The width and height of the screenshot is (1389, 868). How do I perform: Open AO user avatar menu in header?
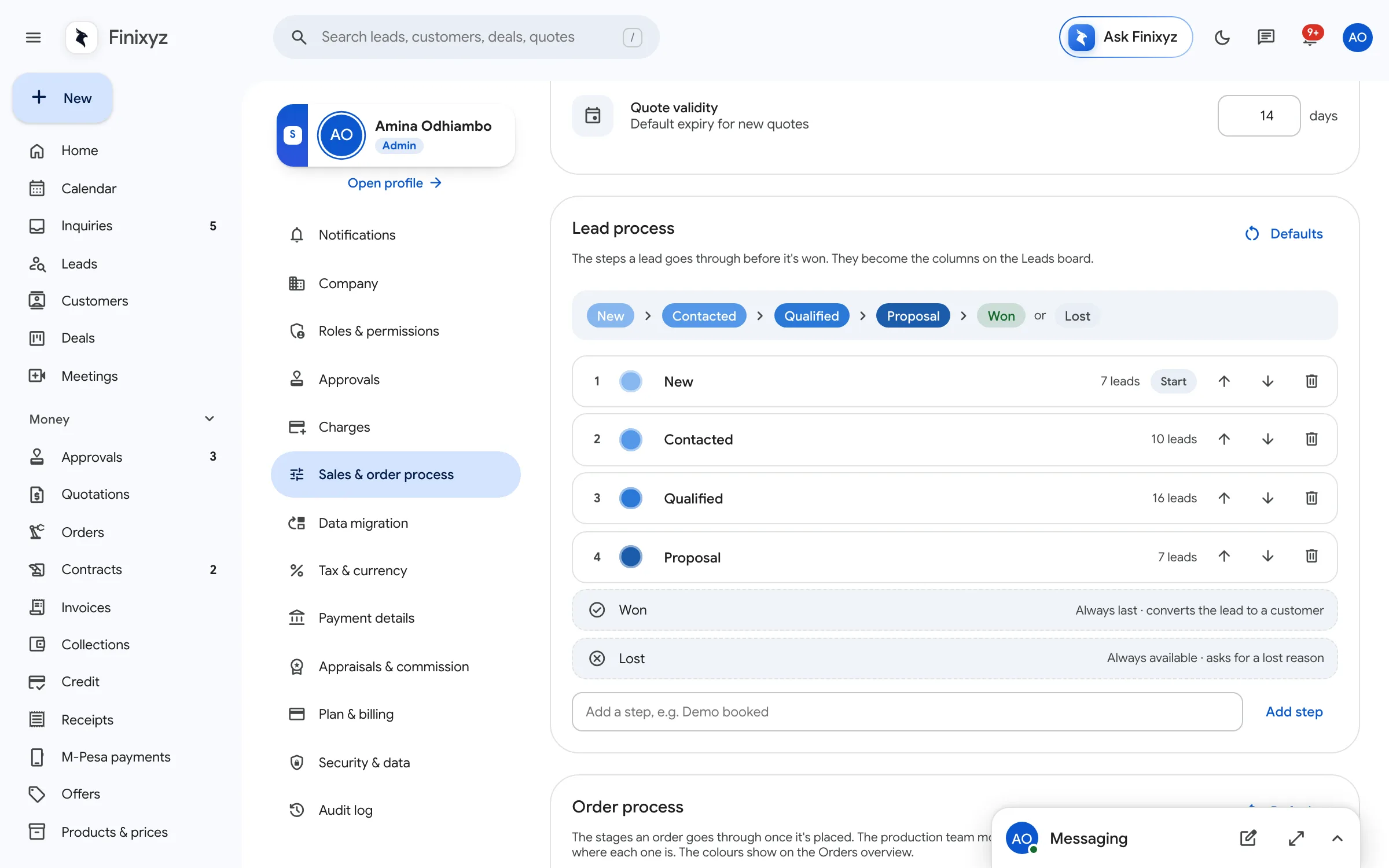pos(1357,38)
